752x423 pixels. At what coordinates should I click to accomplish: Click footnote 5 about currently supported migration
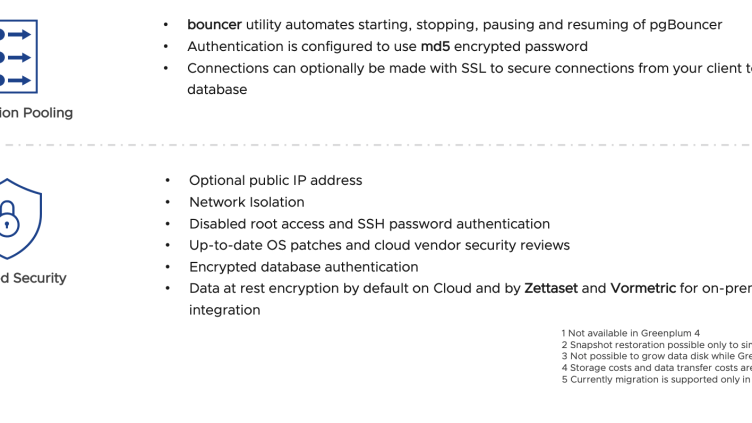click(656, 380)
